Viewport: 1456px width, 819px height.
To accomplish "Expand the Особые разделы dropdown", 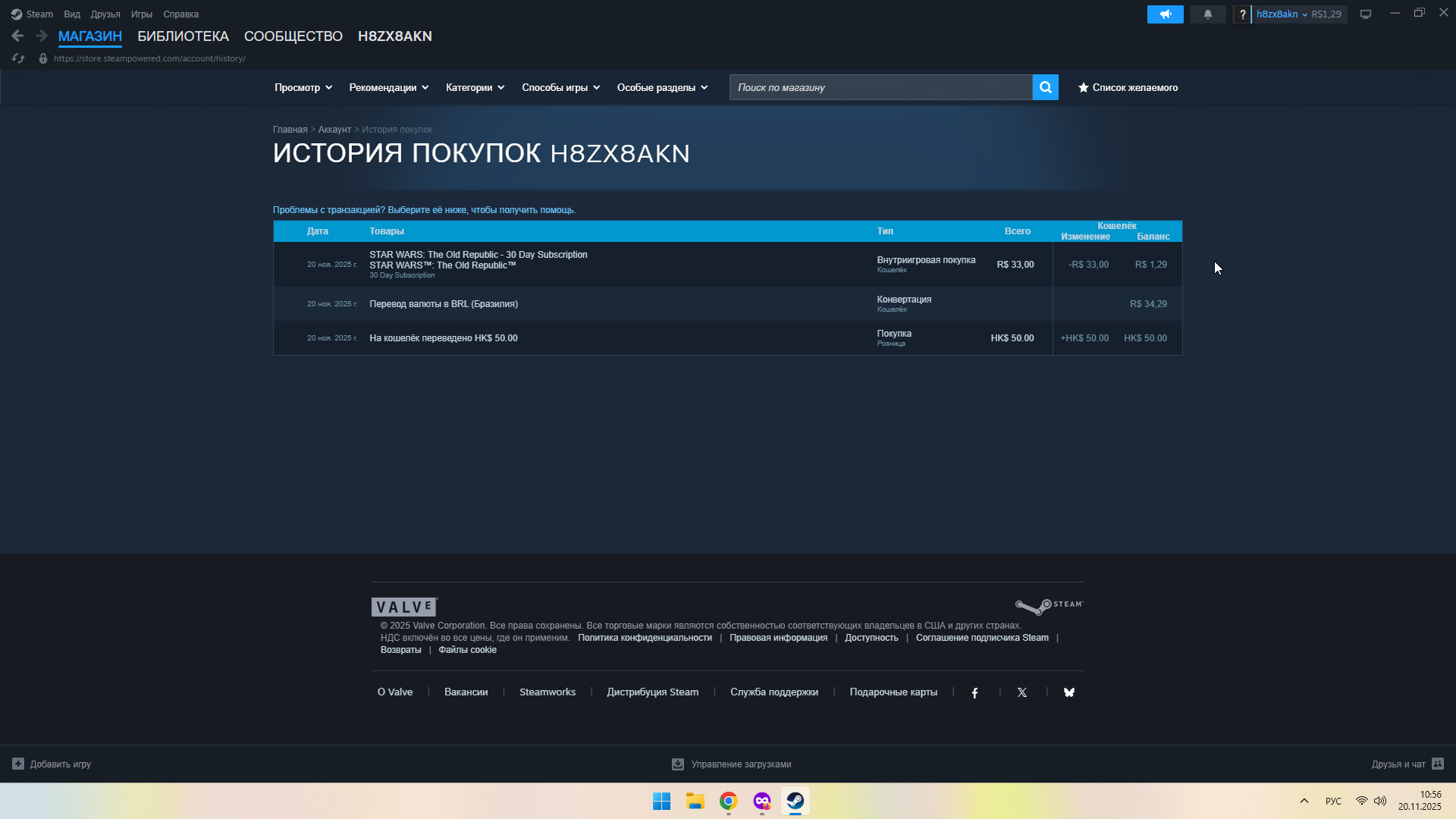I will tap(662, 87).
